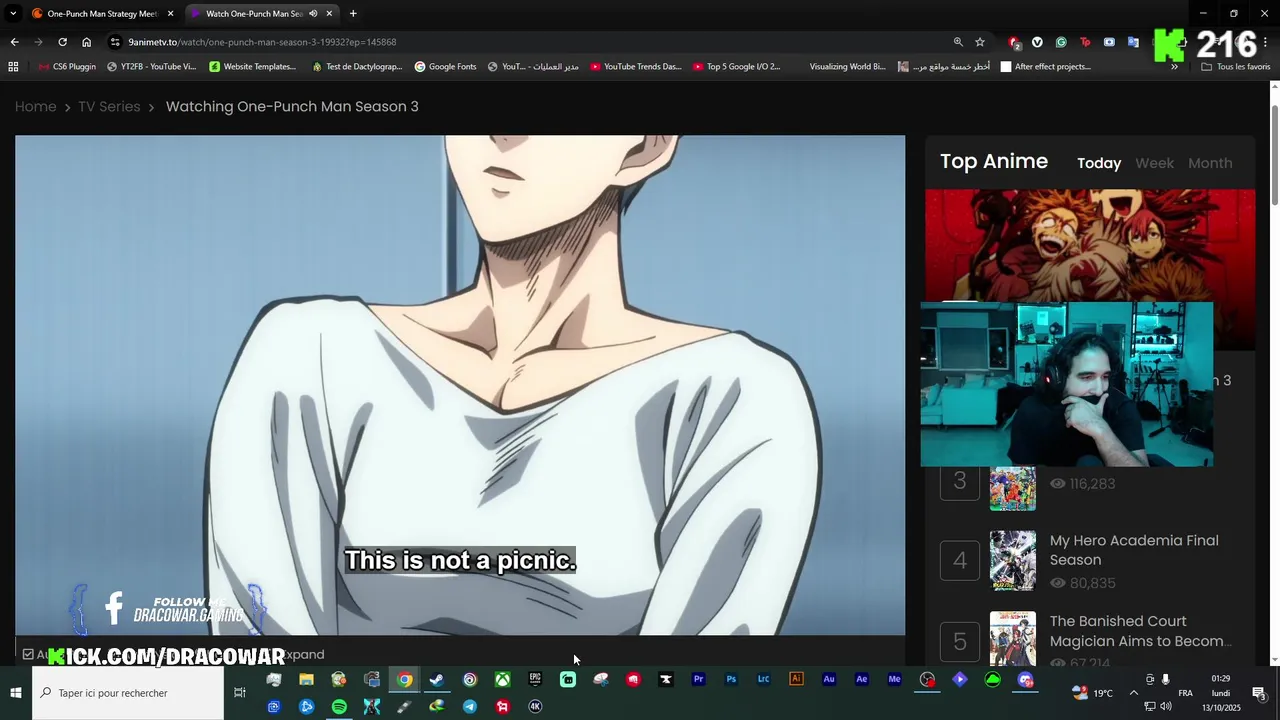Screen dimensions: 1280x720
Task: Open a new browser tab
Action: 353,14
